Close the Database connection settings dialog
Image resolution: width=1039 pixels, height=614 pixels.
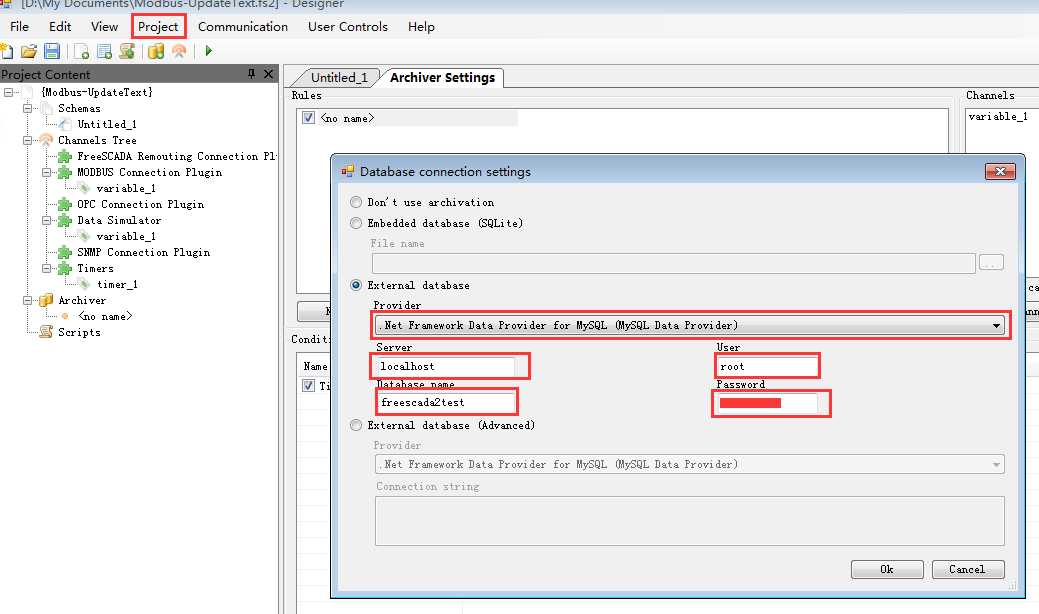point(1000,172)
